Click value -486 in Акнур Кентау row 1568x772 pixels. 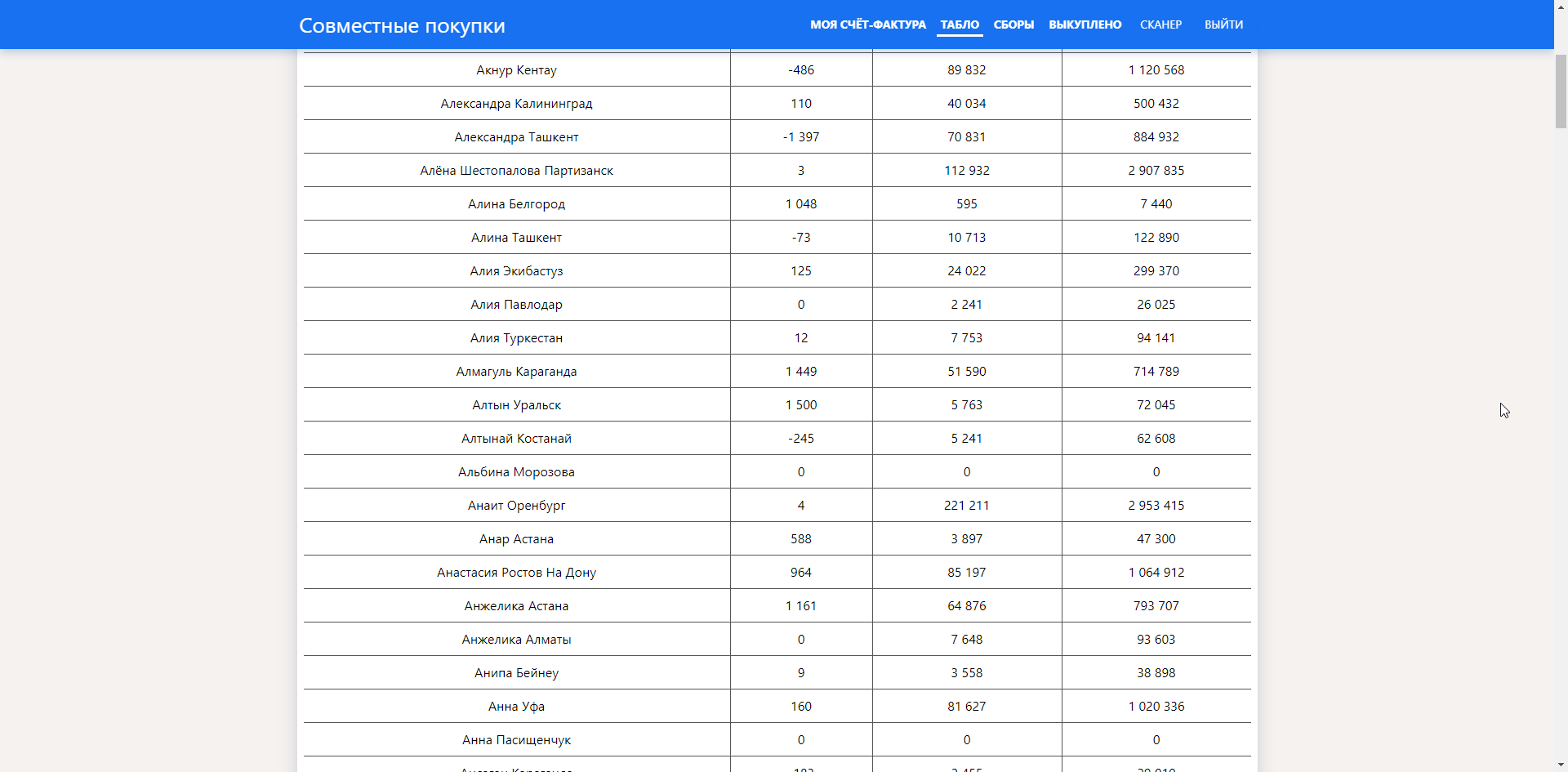(801, 70)
